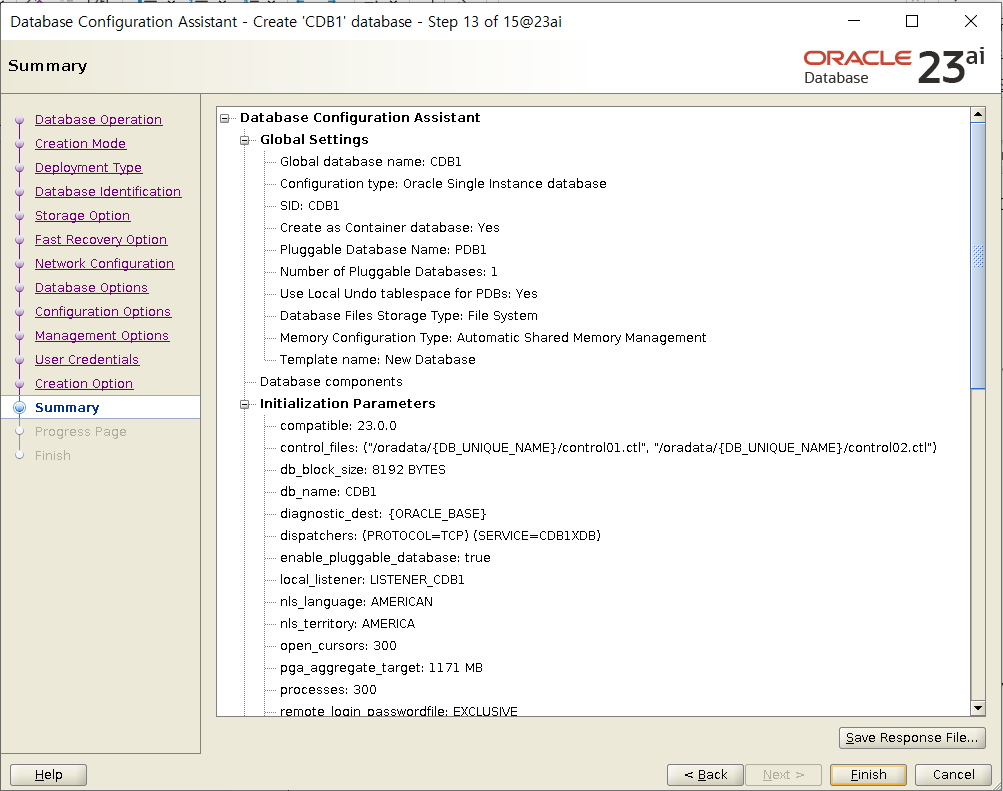Image resolution: width=1003 pixels, height=791 pixels.
Task: Open the Storage Option step
Action: coord(83,215)
